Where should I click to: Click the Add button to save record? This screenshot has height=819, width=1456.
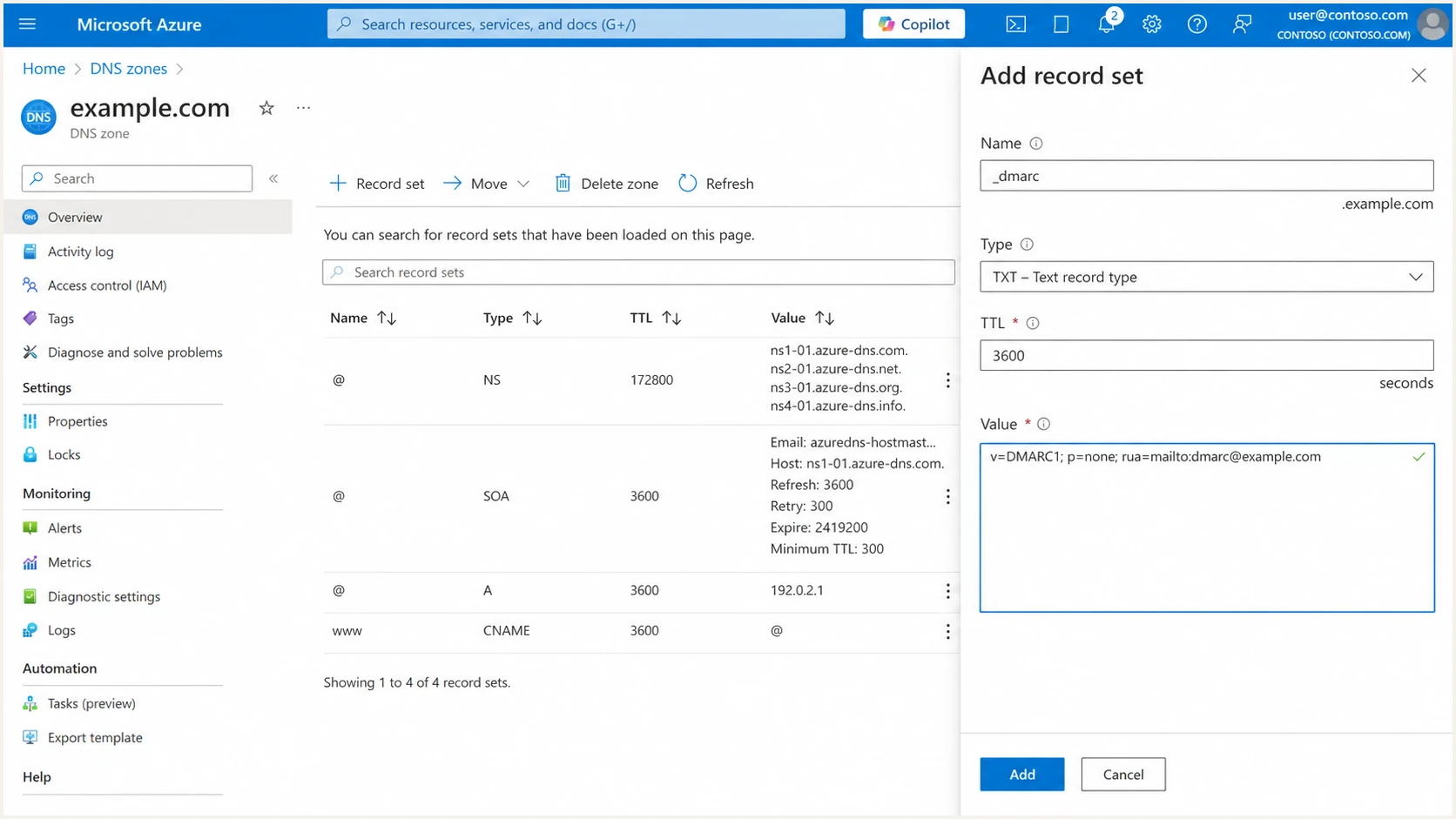coord(1021,775)
